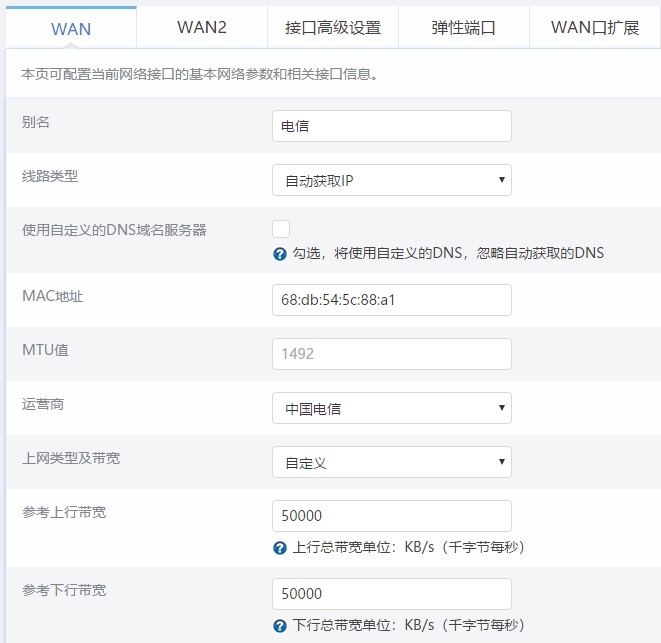
Task: Open the 线路类型 dropdown showing 自动获取IP
Action: [391, 180]
